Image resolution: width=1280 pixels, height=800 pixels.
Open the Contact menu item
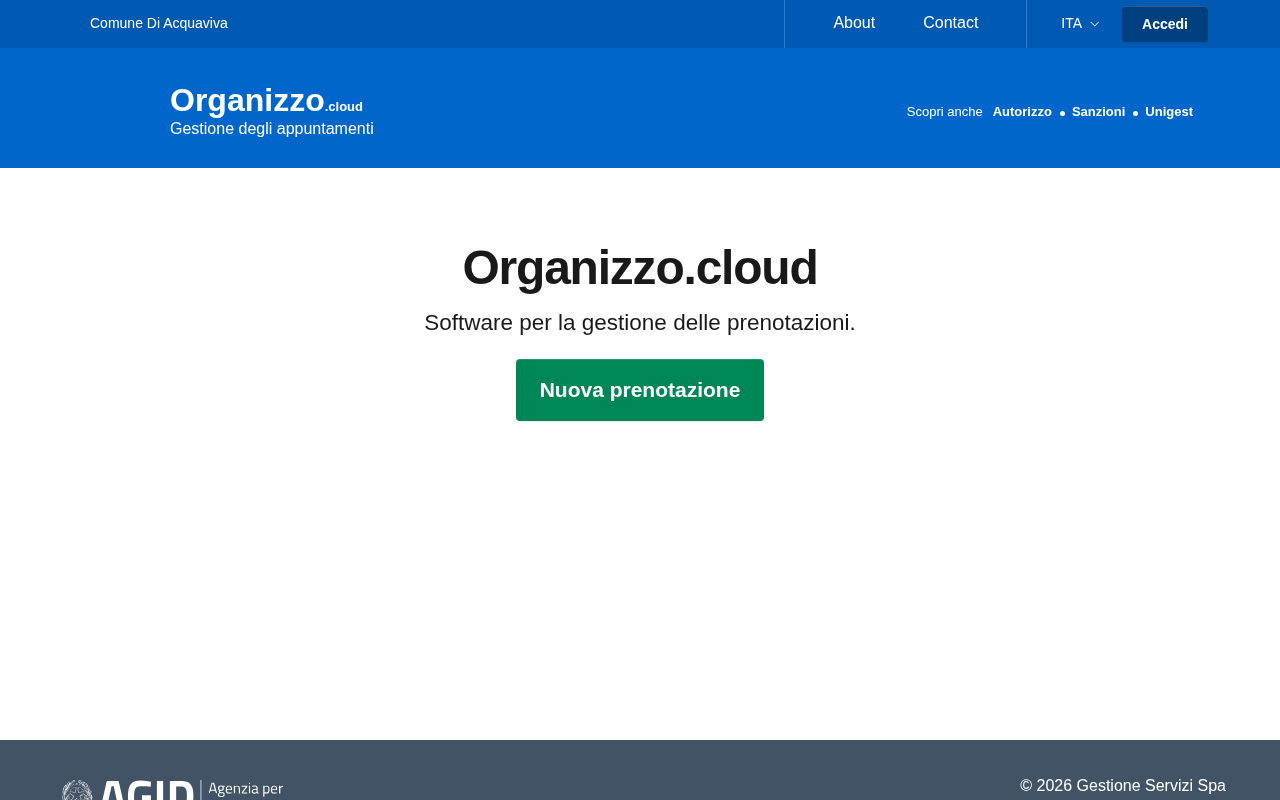[x=951, y=23]
